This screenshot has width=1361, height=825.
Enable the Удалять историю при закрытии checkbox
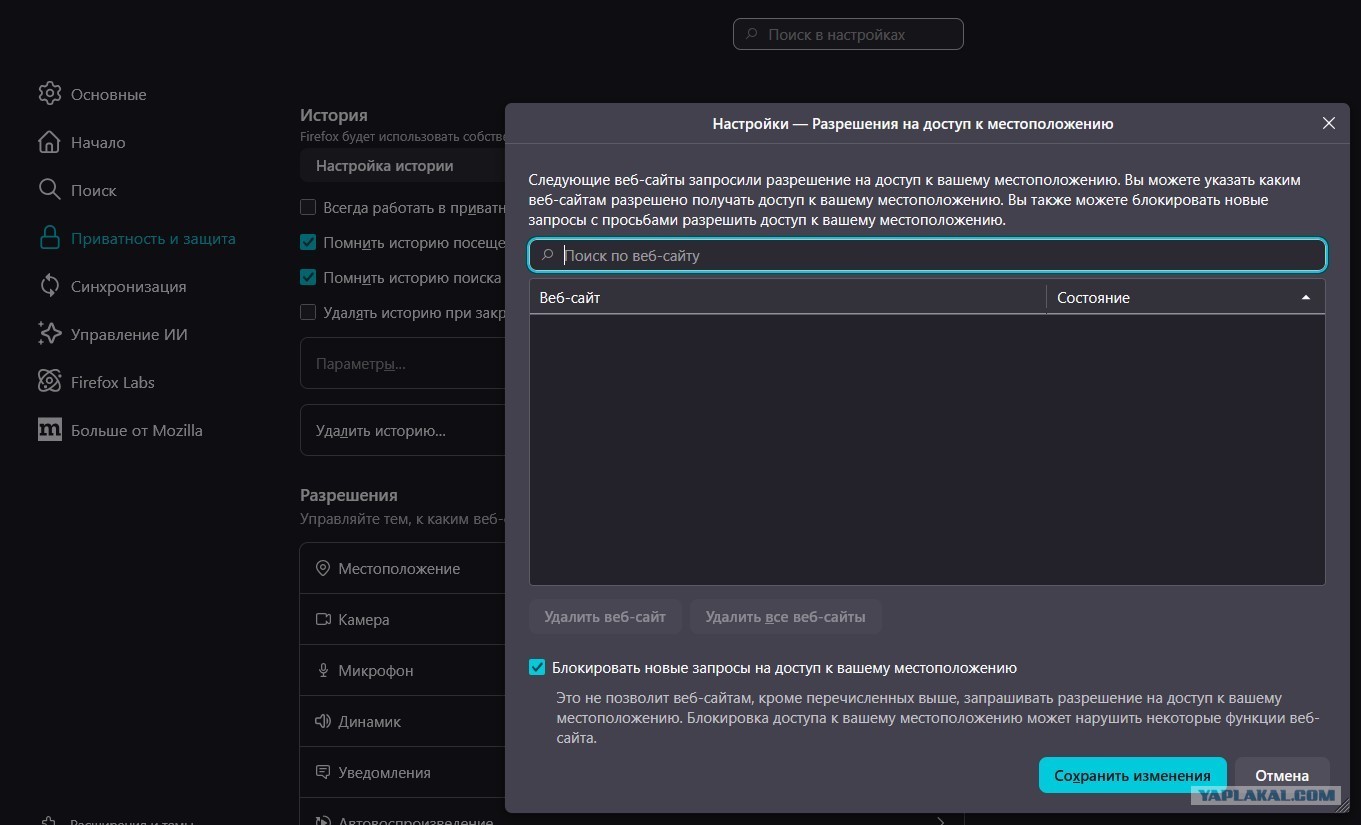(308, 312)
